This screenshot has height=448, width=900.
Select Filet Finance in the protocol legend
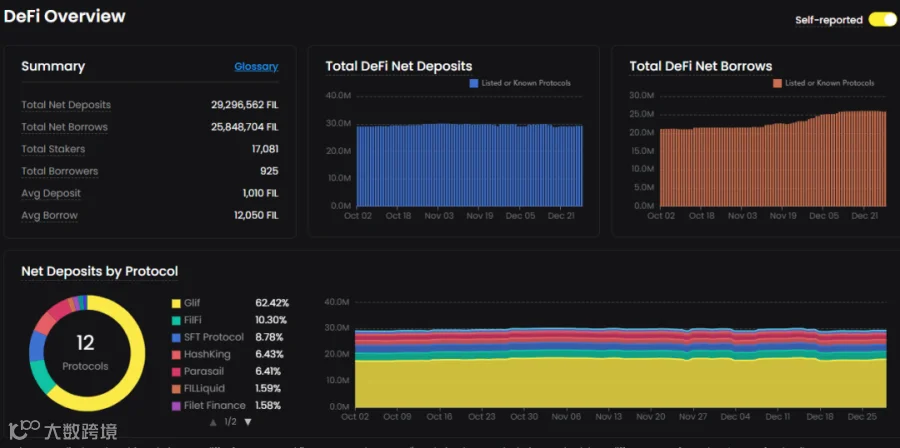[215, 406]
